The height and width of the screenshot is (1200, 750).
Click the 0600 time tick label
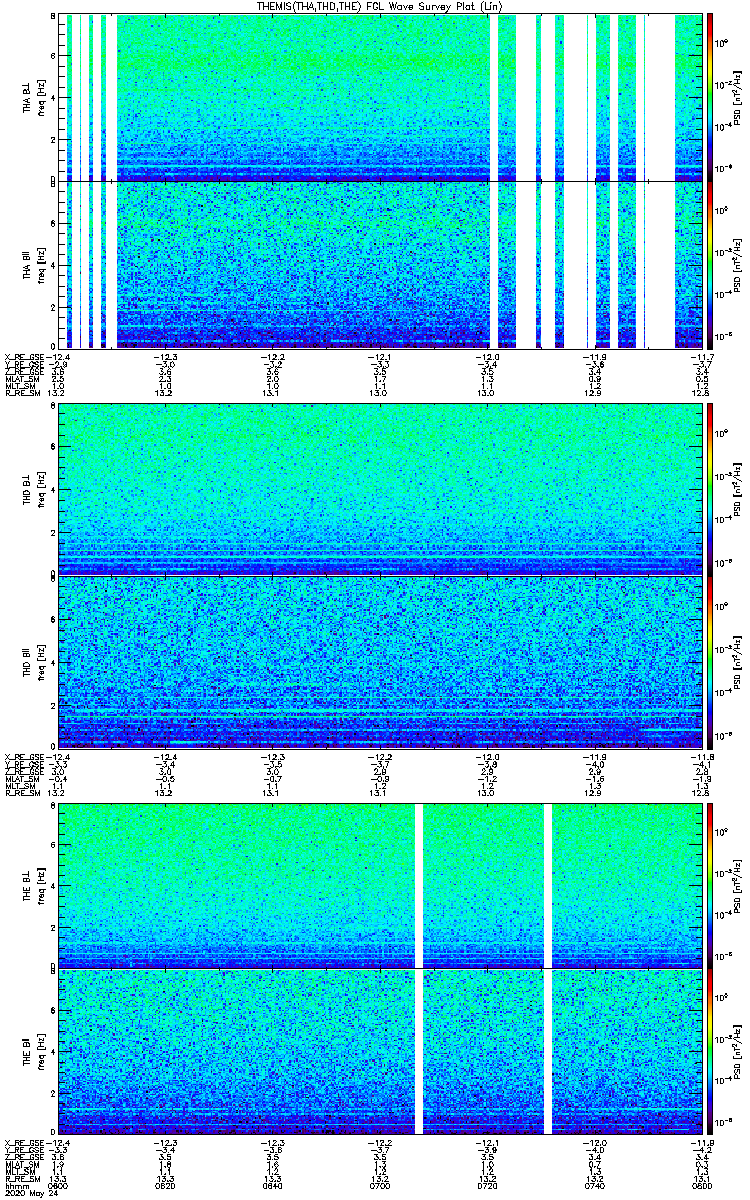[60, 1187]
